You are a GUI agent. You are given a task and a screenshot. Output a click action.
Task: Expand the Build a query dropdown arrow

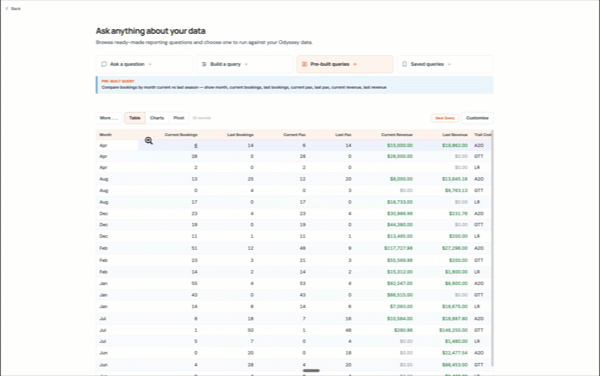[x=246, y=64]
